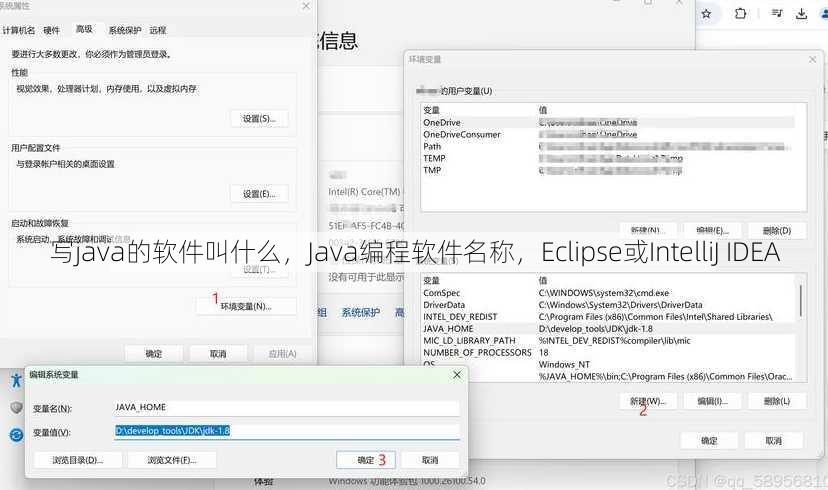The image size is (828, 490).
Task: Switch to the 硬件 tab
Action: point(51,30)
